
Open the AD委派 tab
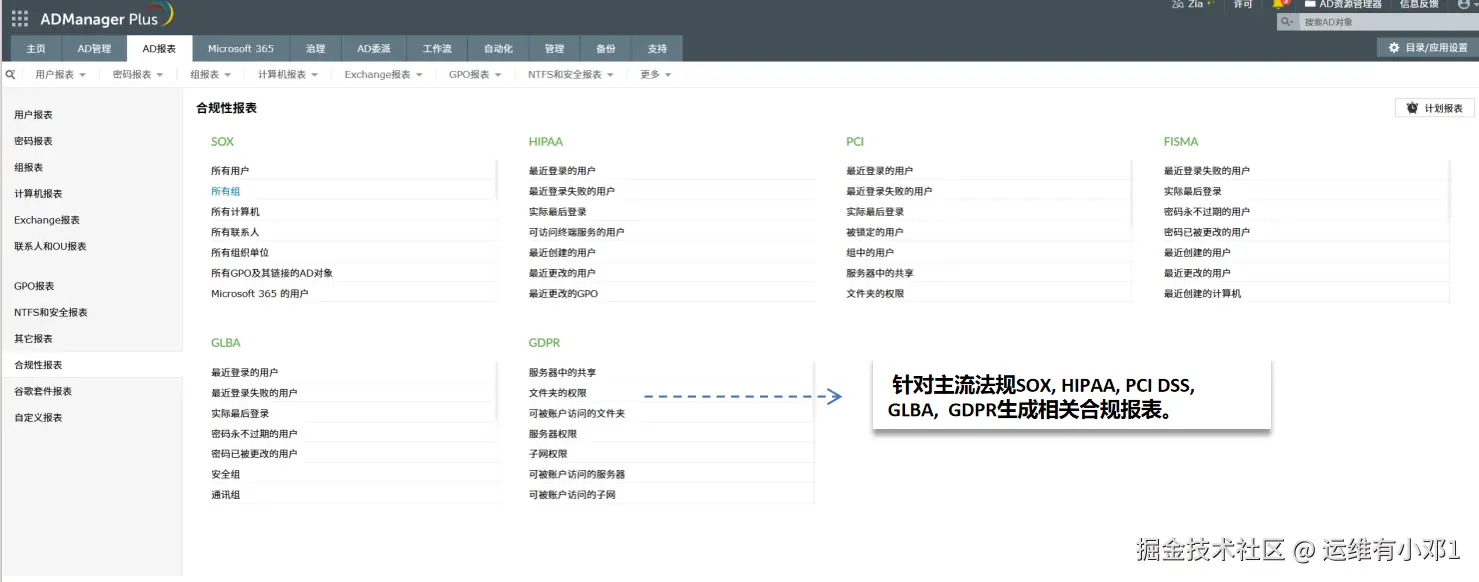(374, 48)
